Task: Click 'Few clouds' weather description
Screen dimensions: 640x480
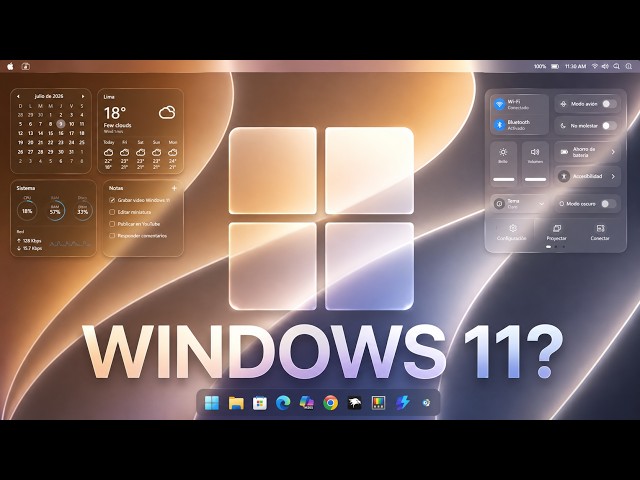Action: pyautogui.click(x=118, y=125)
